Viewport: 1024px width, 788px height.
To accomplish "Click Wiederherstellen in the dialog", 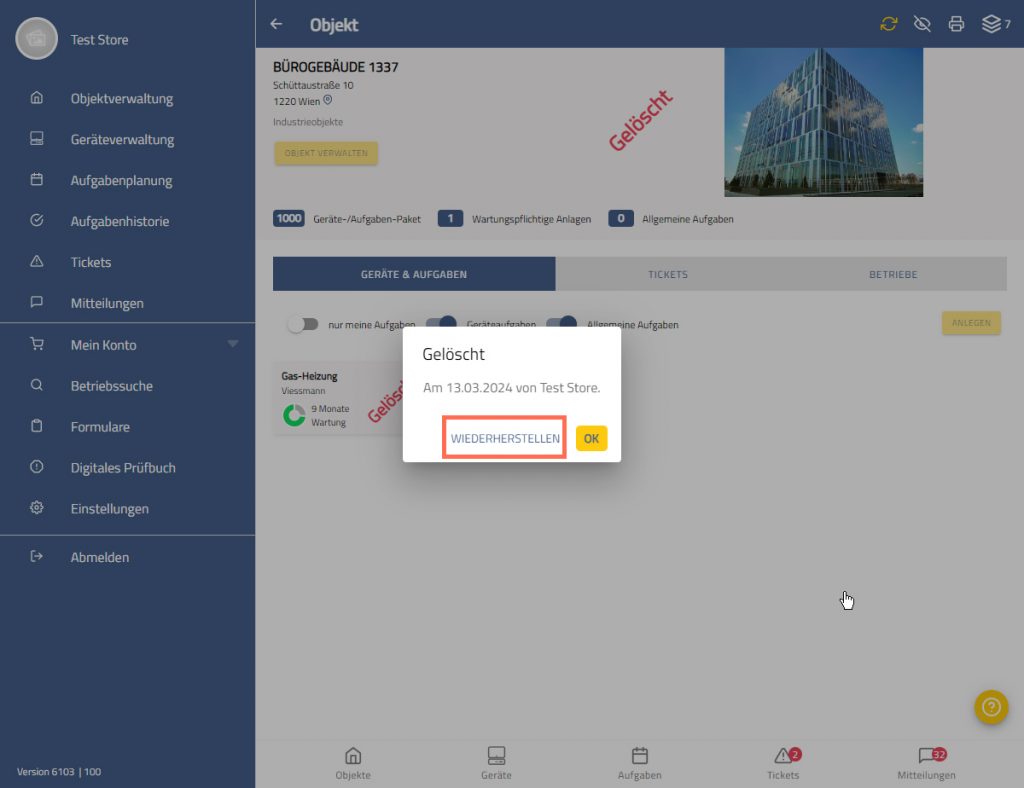I will coord(505,439).
